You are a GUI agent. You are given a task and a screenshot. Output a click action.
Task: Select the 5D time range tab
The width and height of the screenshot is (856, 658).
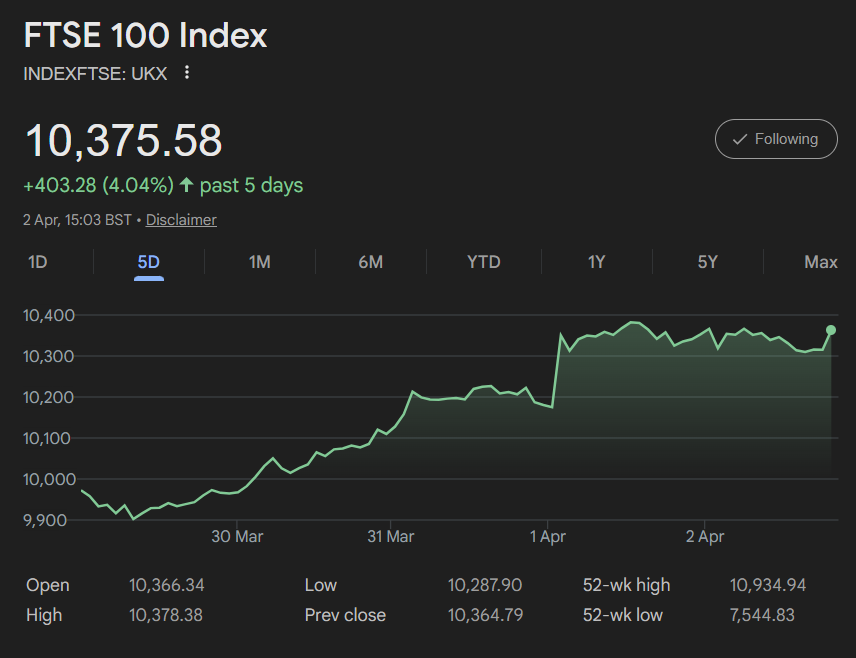click(148, 262)
